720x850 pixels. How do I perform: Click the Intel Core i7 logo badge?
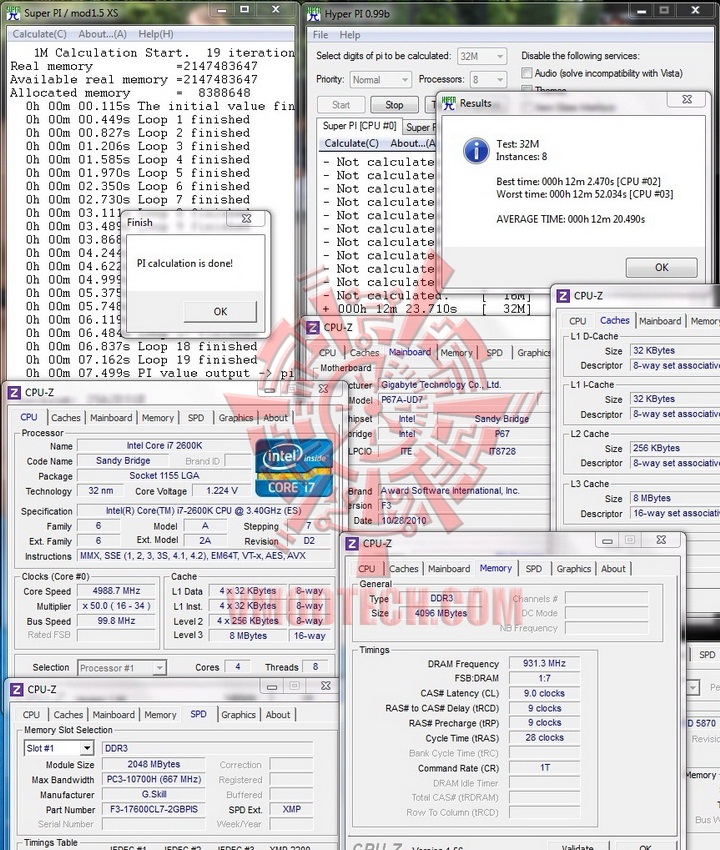click(x=293, y=469)
